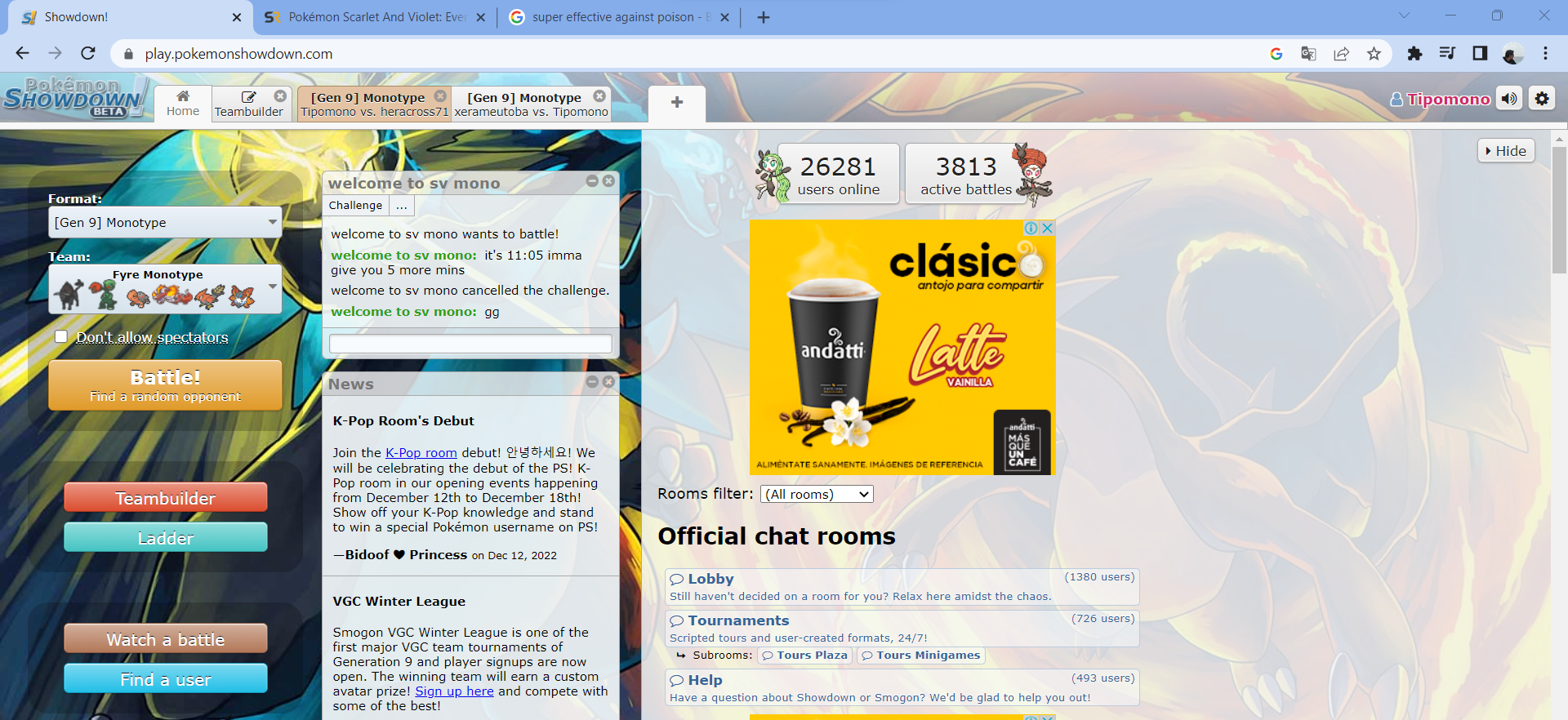Follow the K-Pop room link
Viewport: 1568px width, 720px height.
421,453
